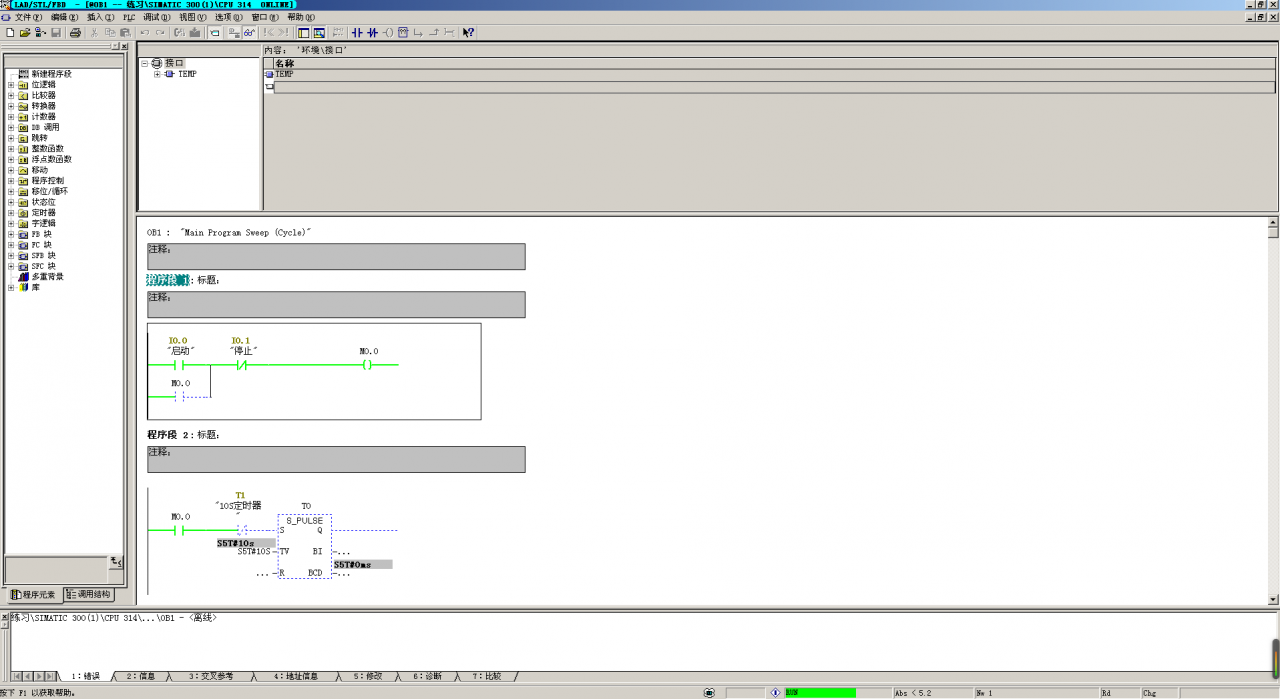Click the Open folder toolbar icon
The image size is (1280, 699).
(25, 33)
